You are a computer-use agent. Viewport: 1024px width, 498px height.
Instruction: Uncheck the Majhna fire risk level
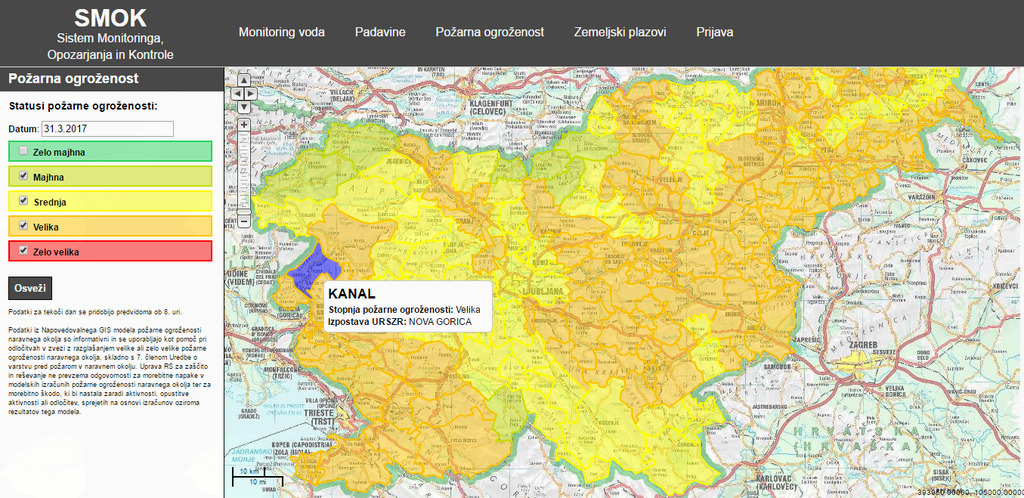point(23,176)
